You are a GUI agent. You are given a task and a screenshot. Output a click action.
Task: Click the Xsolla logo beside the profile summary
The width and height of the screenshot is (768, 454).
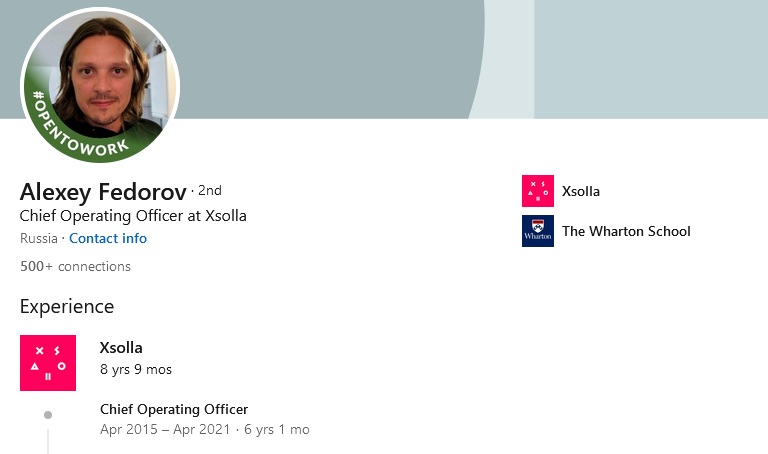pos(537,191)
